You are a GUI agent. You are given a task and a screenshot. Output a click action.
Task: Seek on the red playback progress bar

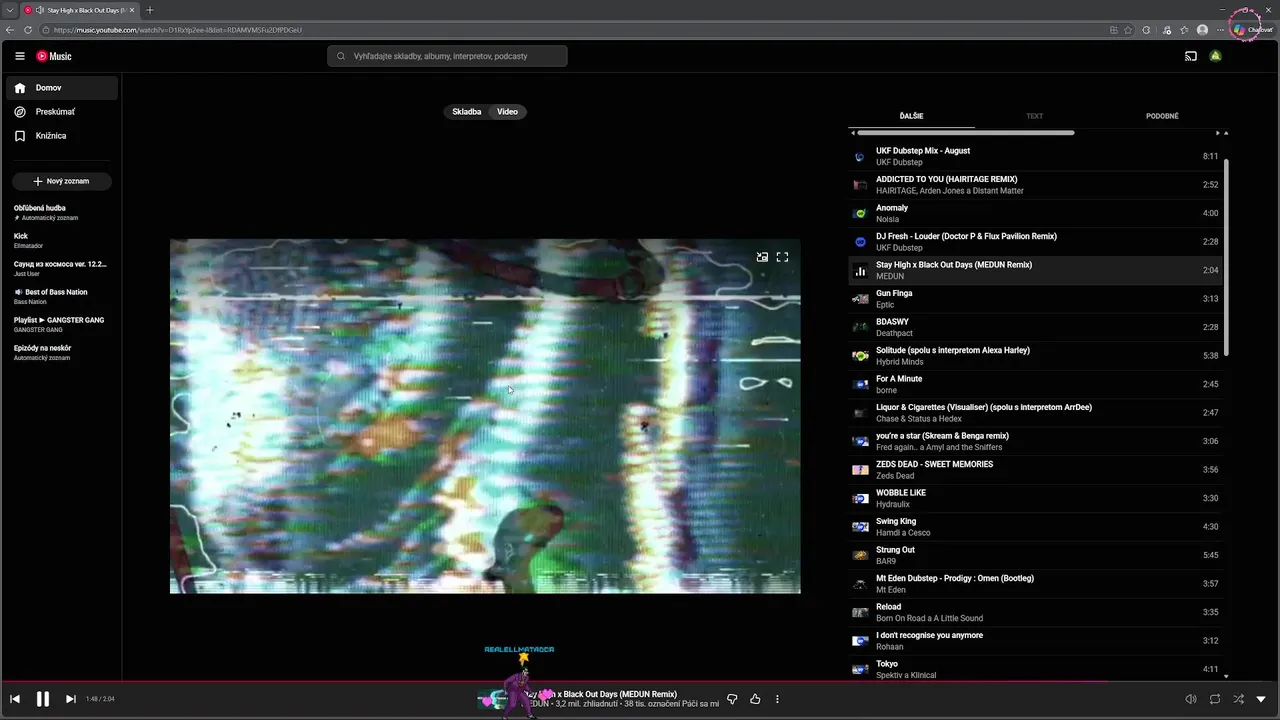[x=640, y=682]
